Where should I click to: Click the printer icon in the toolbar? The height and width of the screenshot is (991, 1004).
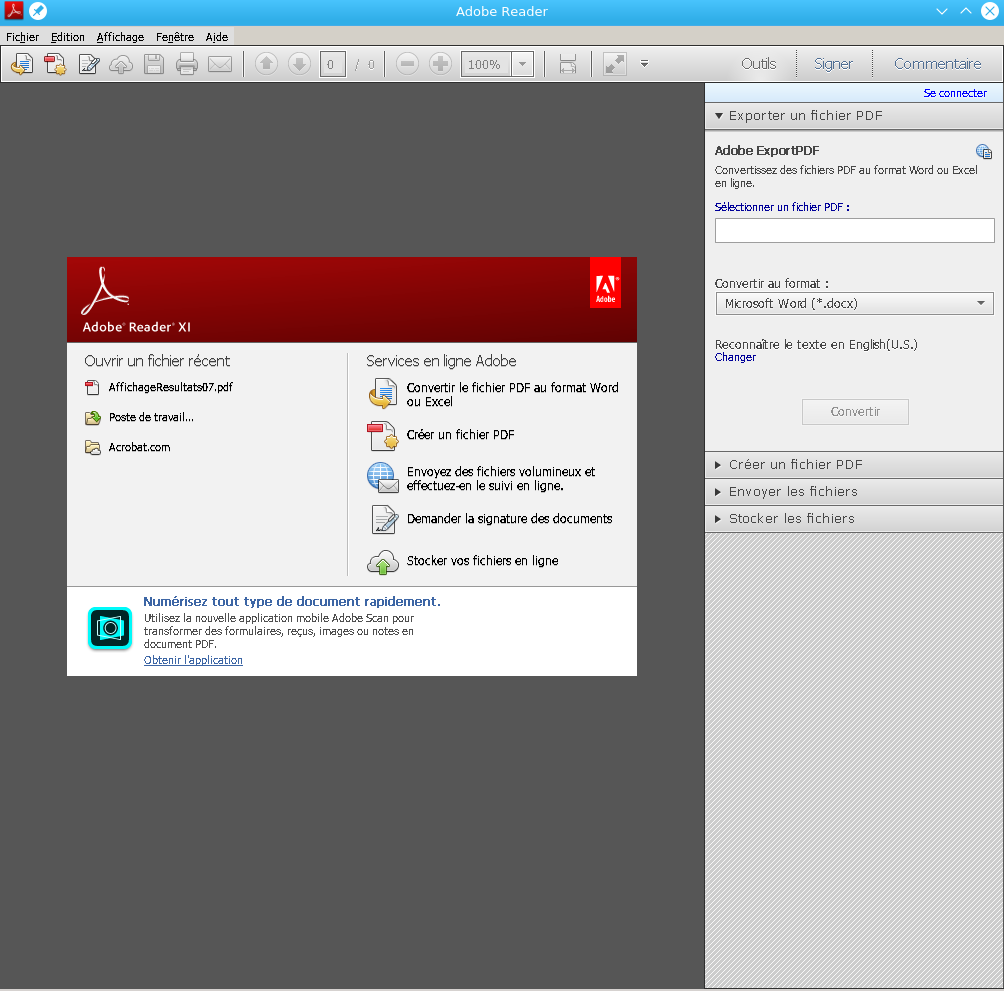point(187,64)
